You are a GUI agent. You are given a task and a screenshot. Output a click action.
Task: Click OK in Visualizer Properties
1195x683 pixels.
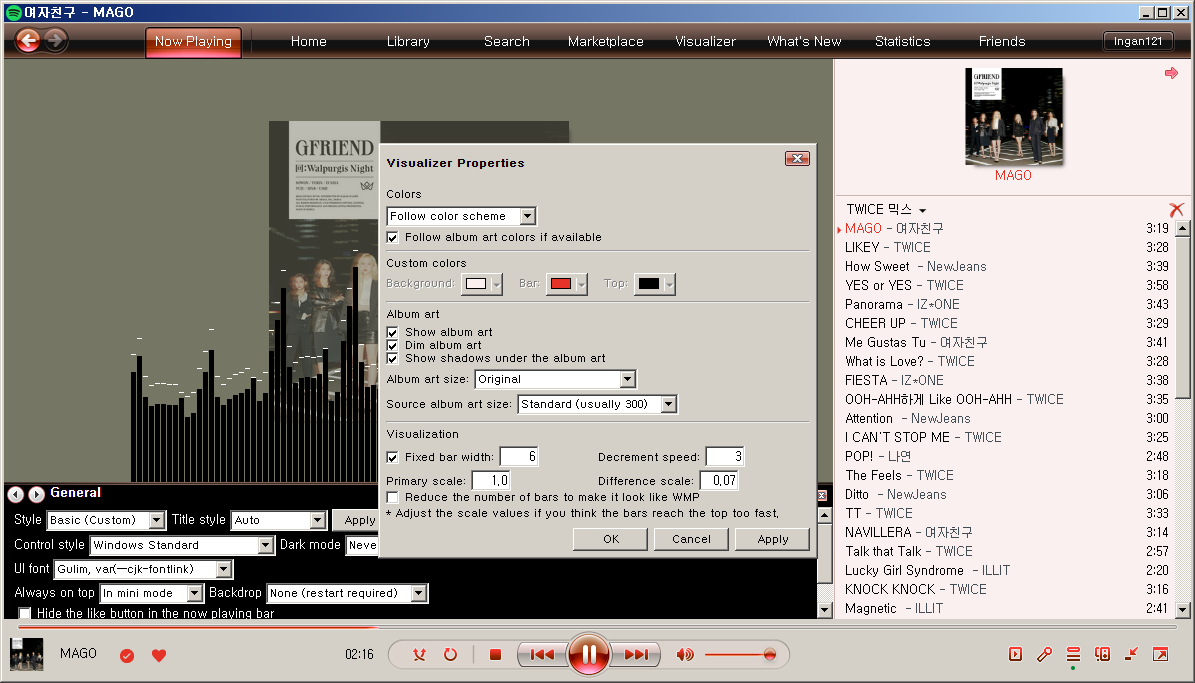pyautogui.click(x=610, y=539)
